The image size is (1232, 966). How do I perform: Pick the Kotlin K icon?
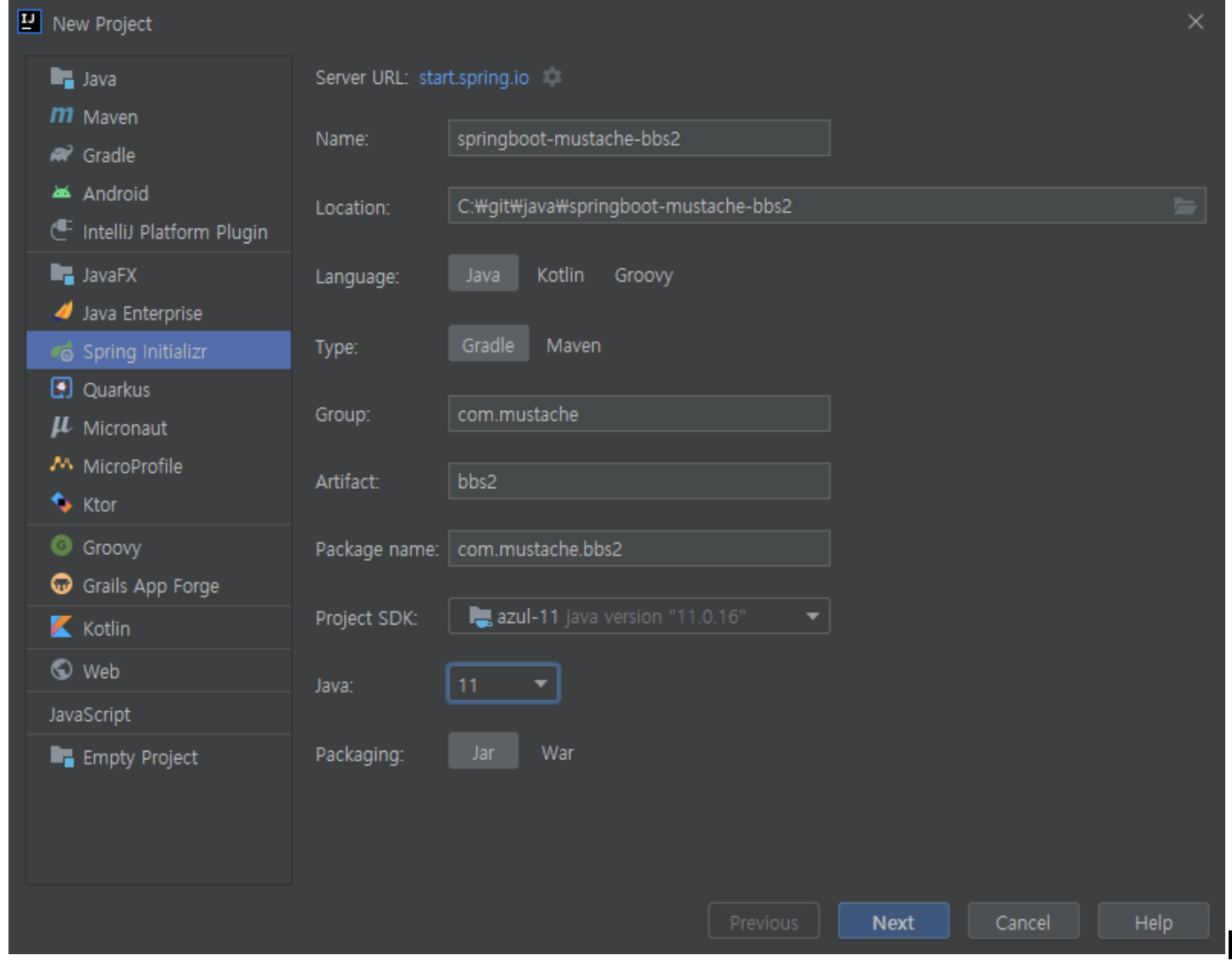point(62,627)
